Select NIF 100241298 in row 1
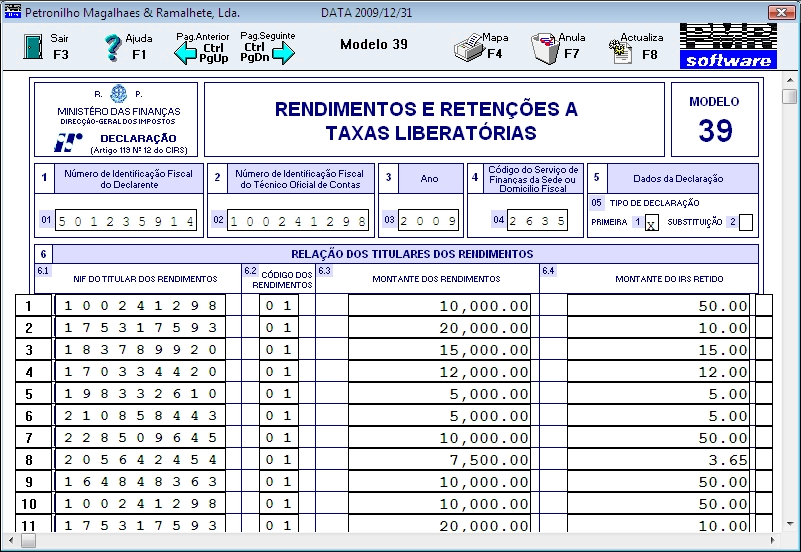 point(140,305)
